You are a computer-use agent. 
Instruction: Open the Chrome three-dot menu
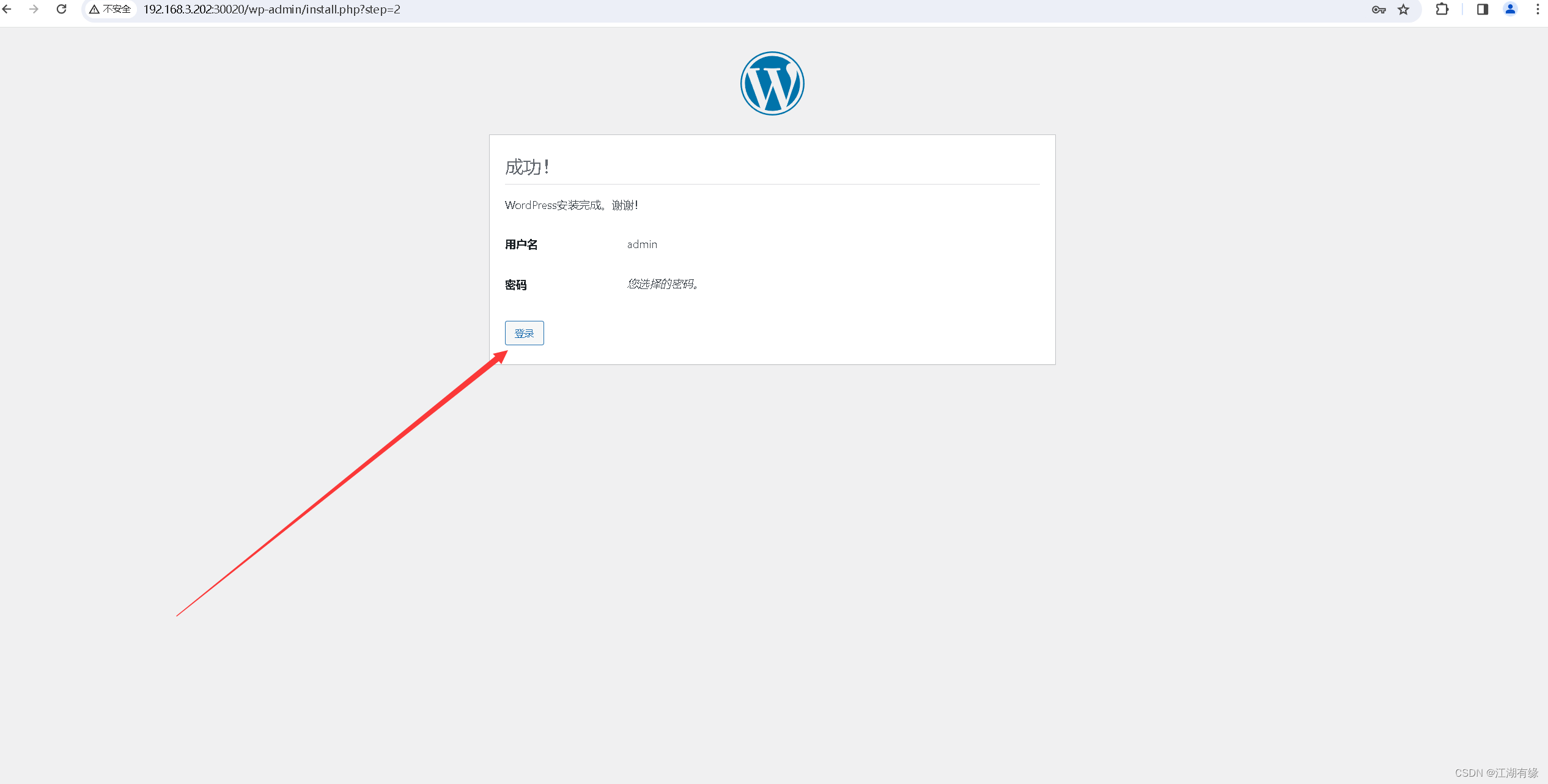click(x=1538, y=9)
